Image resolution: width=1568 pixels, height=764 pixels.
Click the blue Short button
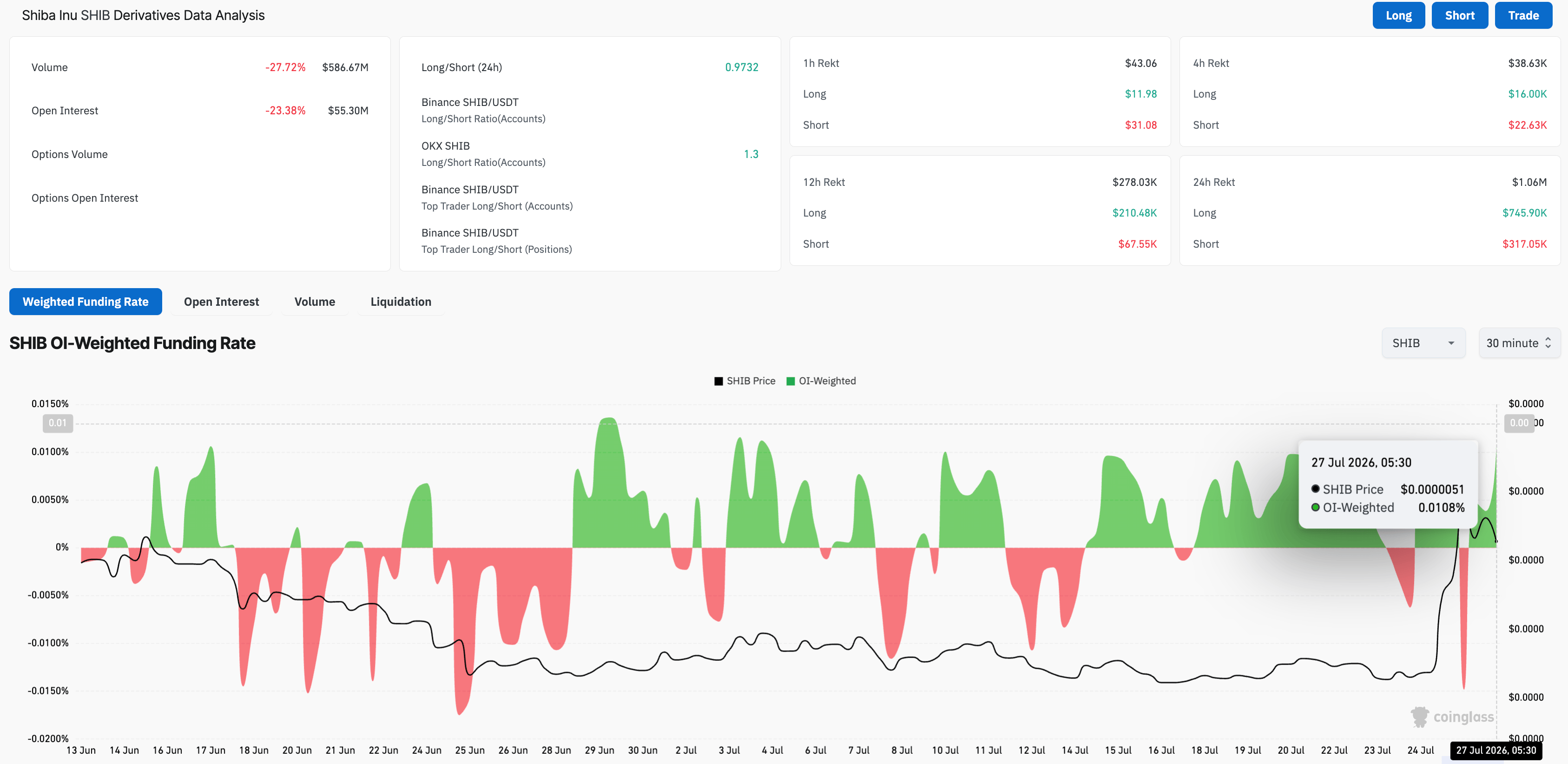click(x=1460, y=16)
